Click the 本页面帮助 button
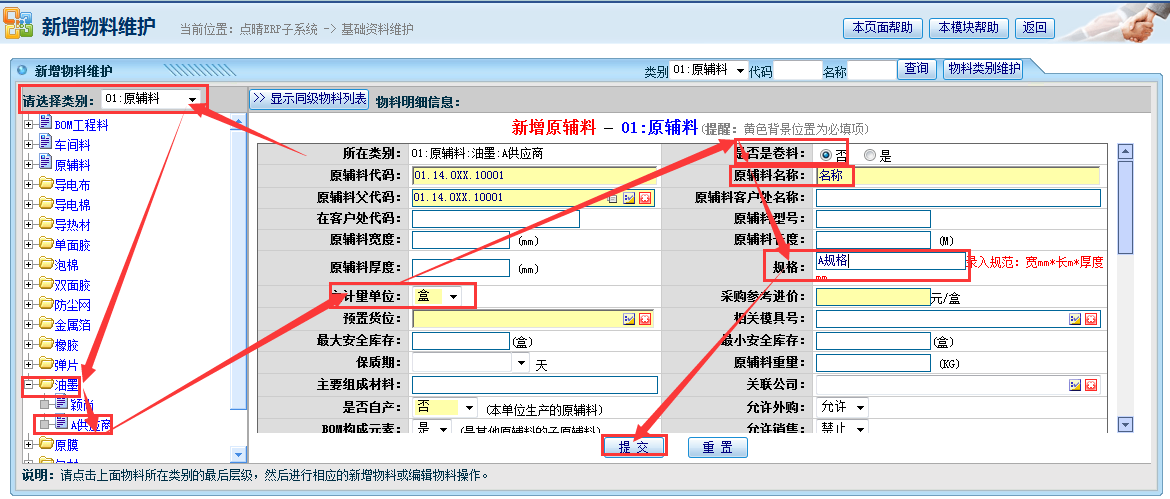Screen dimensions: 1170x499 [x=882, y=28]
